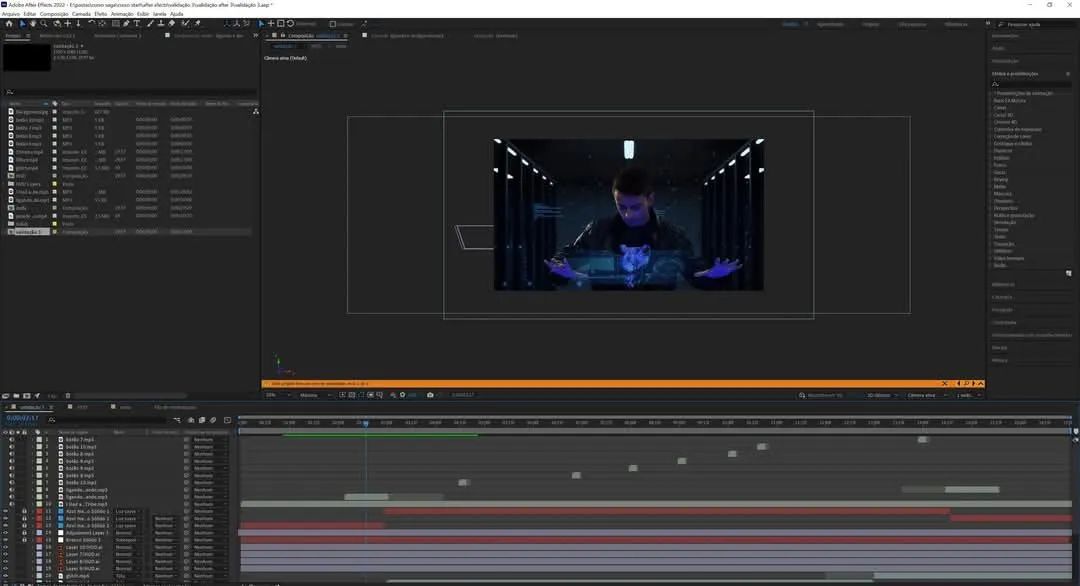Select the Rectangle shape tool

pos(116,23)
